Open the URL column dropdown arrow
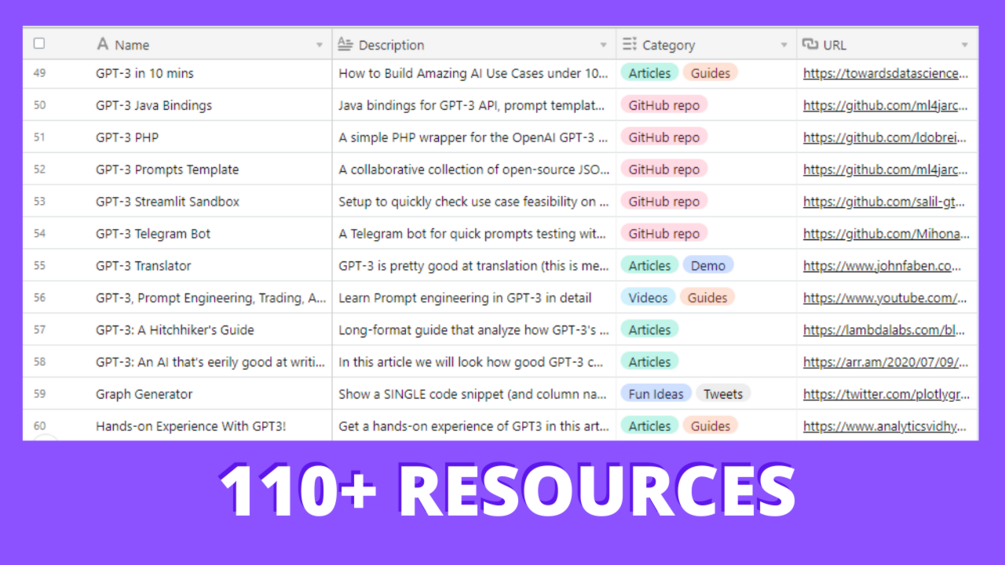 point(964,45)
